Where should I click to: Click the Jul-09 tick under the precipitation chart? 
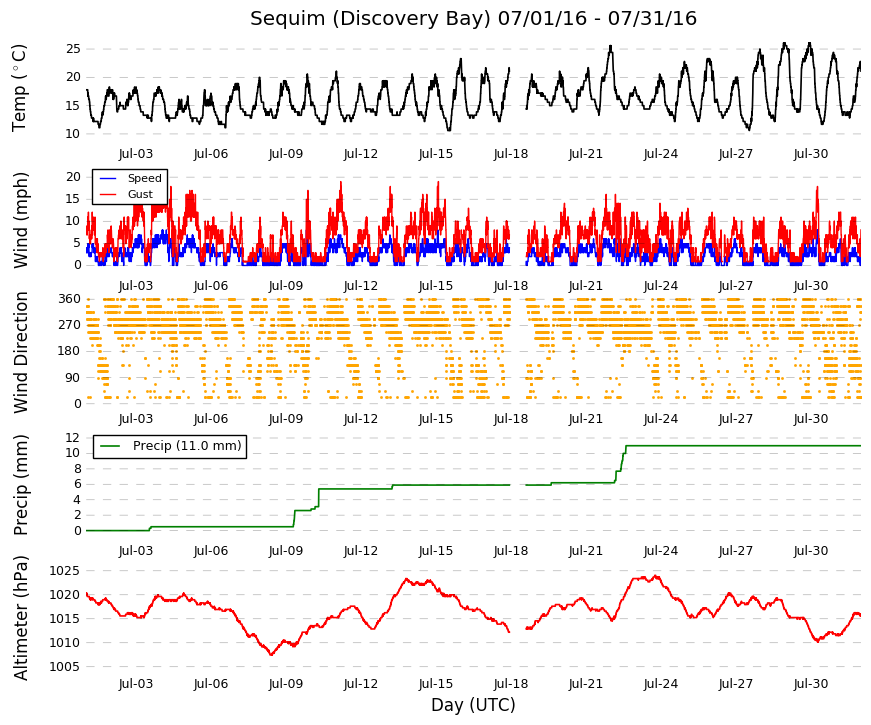point(286,551)
